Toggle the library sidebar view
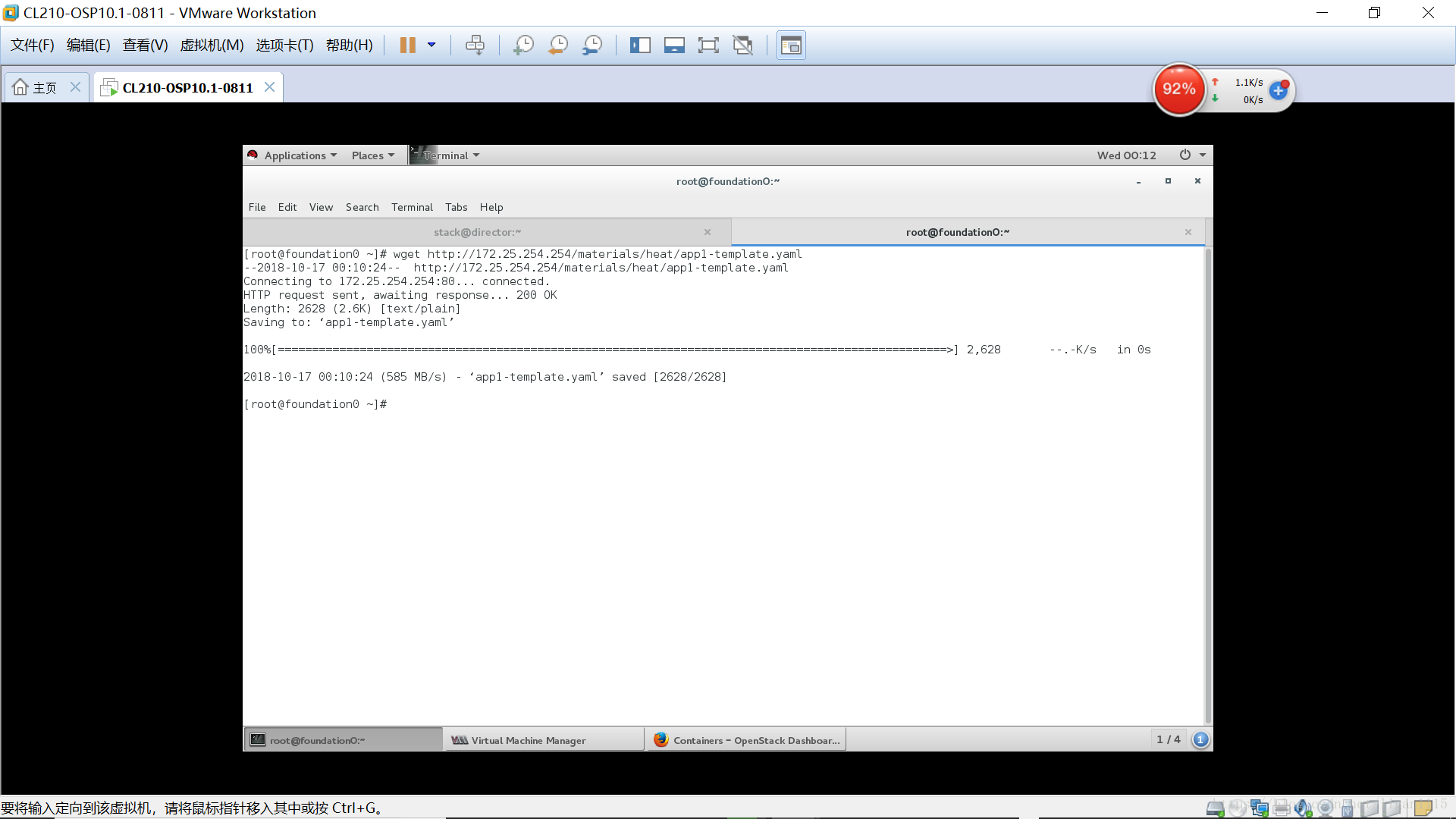 pos(640,45)
